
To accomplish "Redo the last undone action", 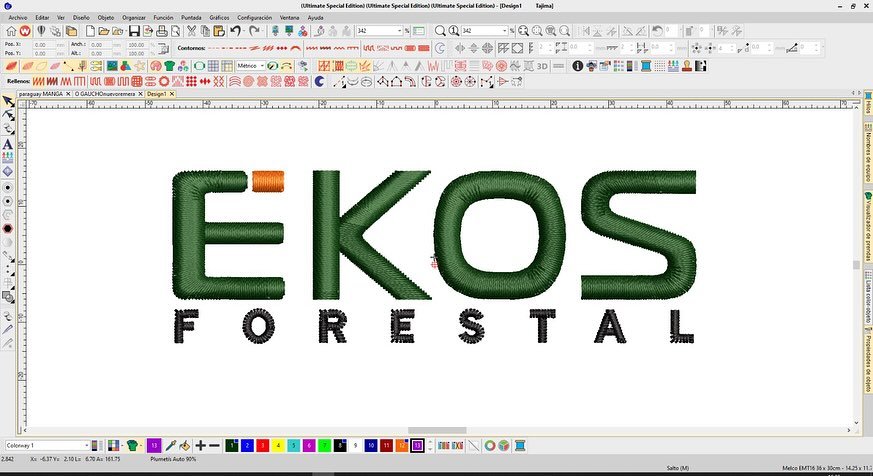I will tap(254, 31).
